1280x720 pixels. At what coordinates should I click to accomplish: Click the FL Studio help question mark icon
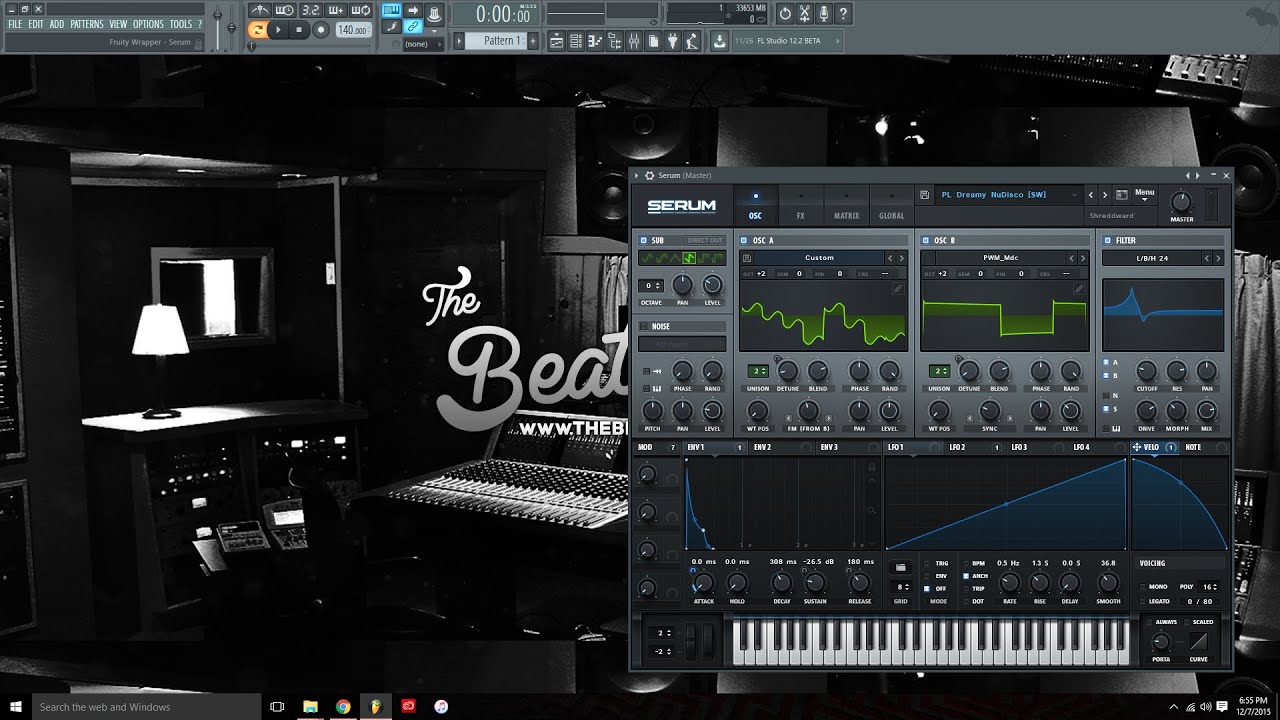click(x=843, y=14)
